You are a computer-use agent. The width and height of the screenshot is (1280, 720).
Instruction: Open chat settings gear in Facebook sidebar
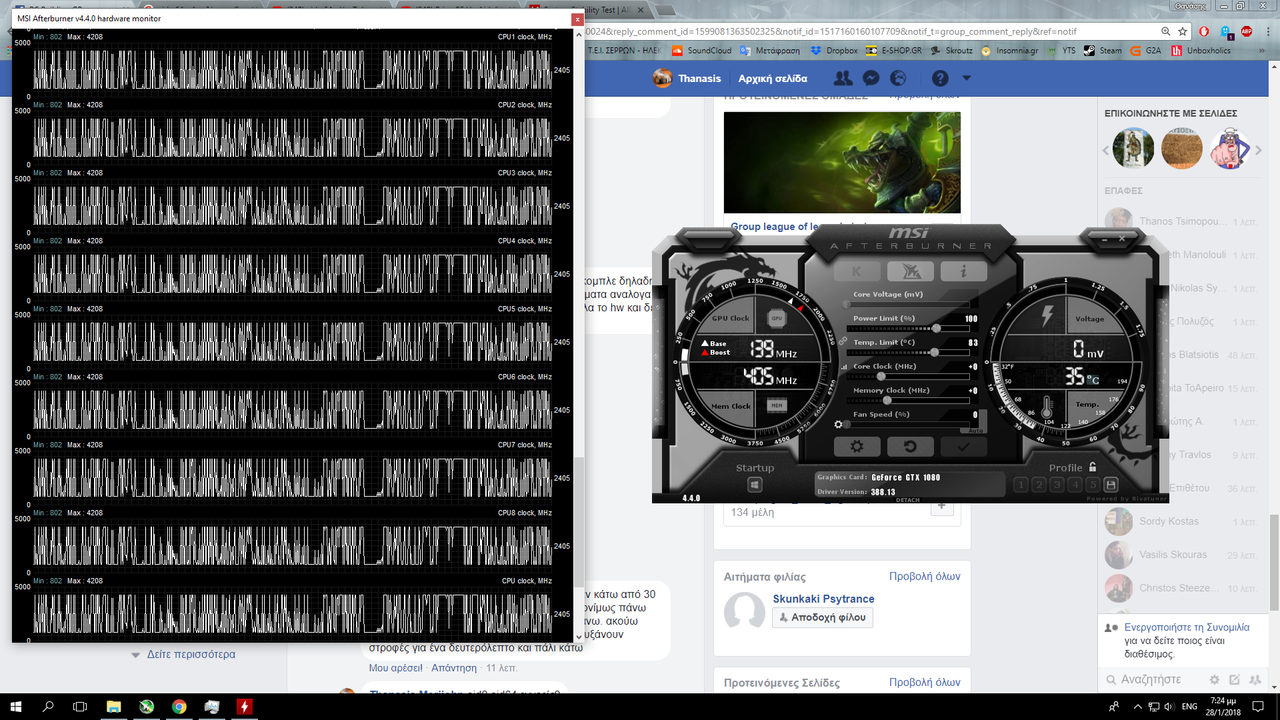tap(1215, 680)
